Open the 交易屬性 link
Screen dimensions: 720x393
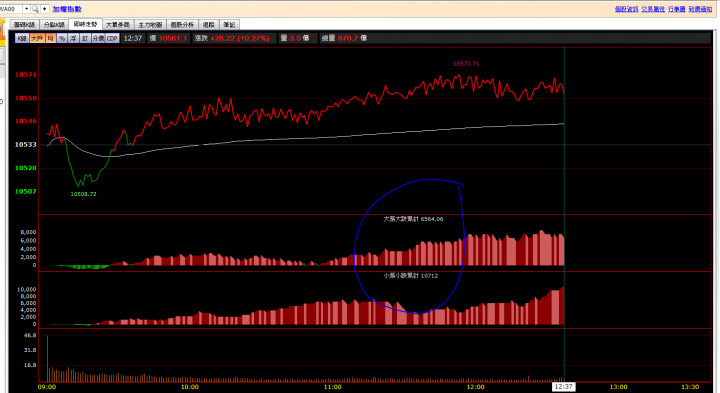click(653, 9)
